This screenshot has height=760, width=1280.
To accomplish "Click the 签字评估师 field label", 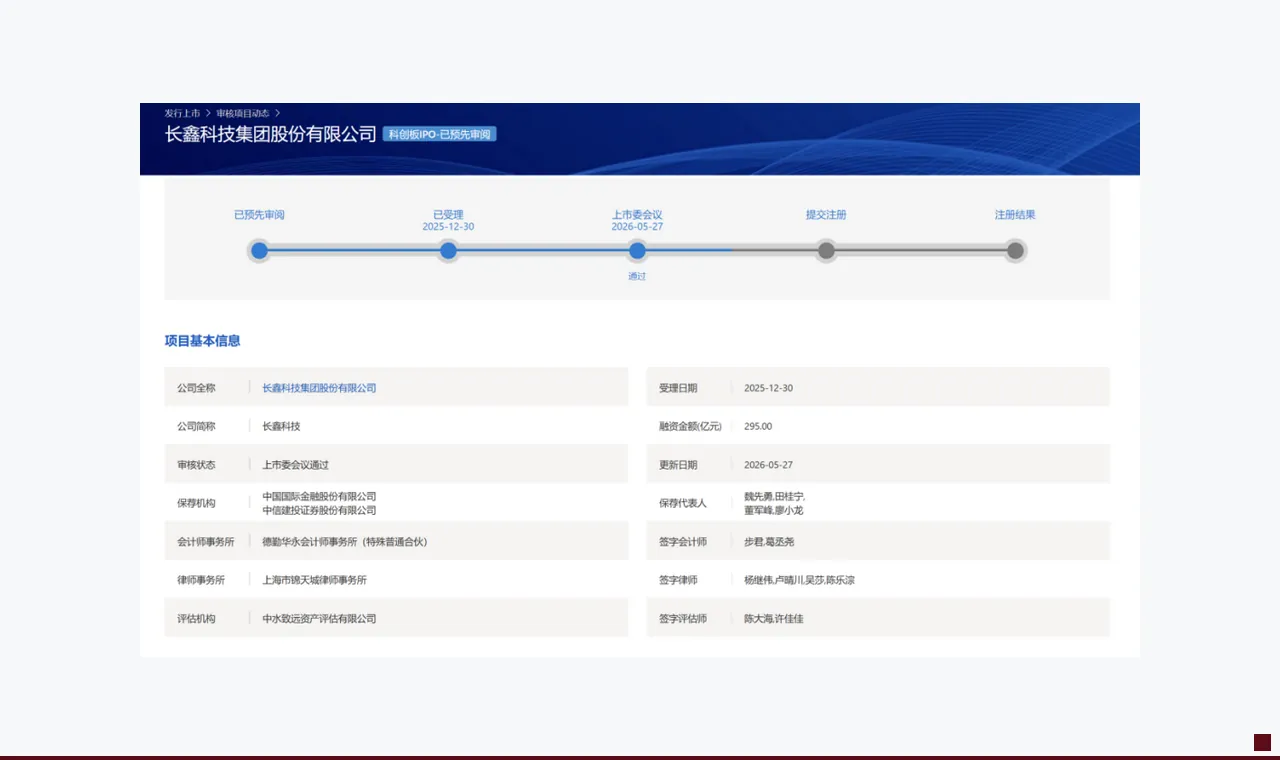I will (683, 619).
